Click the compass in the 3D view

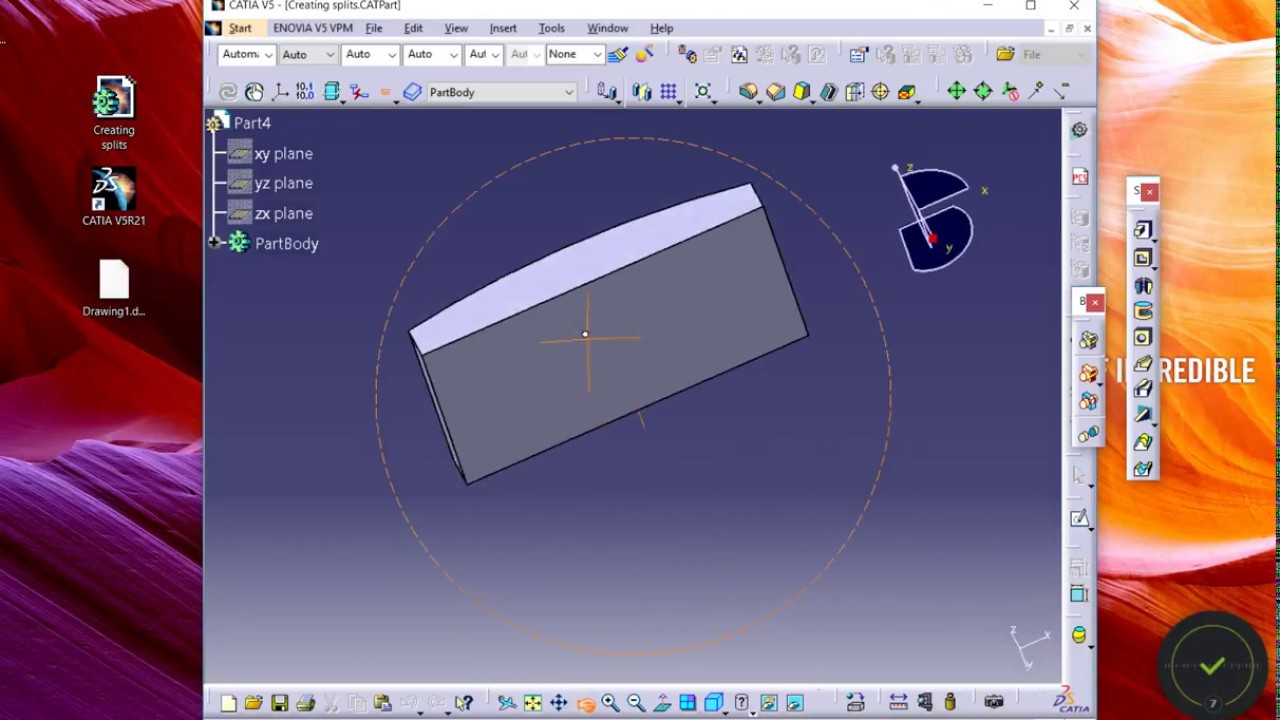(x=935, y=220)
